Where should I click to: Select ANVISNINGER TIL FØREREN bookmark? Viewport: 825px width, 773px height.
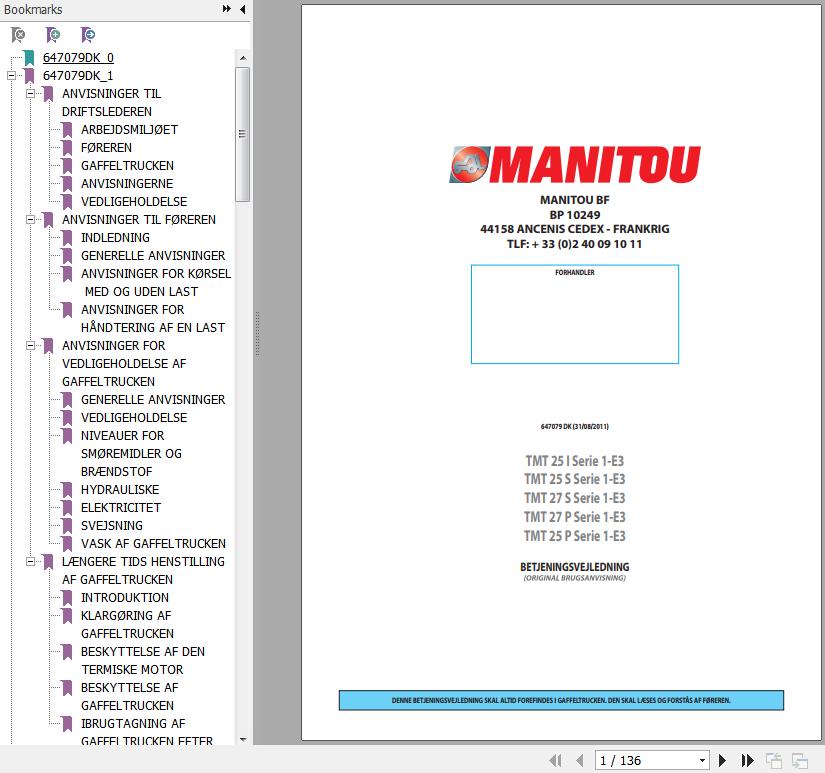[139, 219]
